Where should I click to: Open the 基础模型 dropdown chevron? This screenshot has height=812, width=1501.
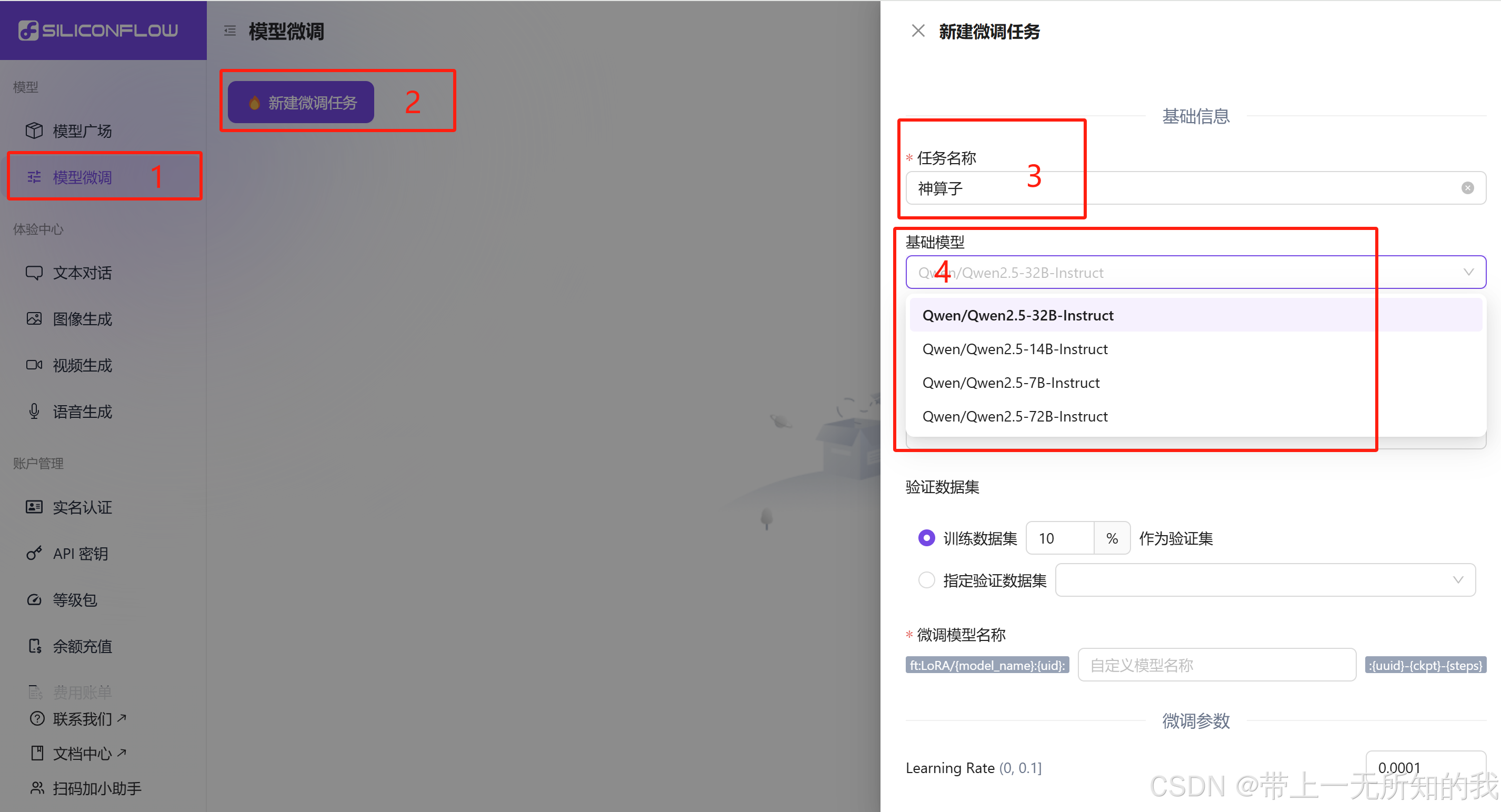(1469, 272)
